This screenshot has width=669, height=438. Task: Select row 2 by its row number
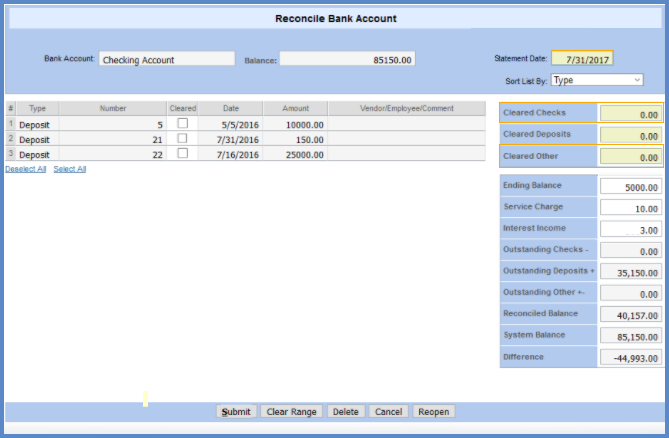(x=11, y=139)
